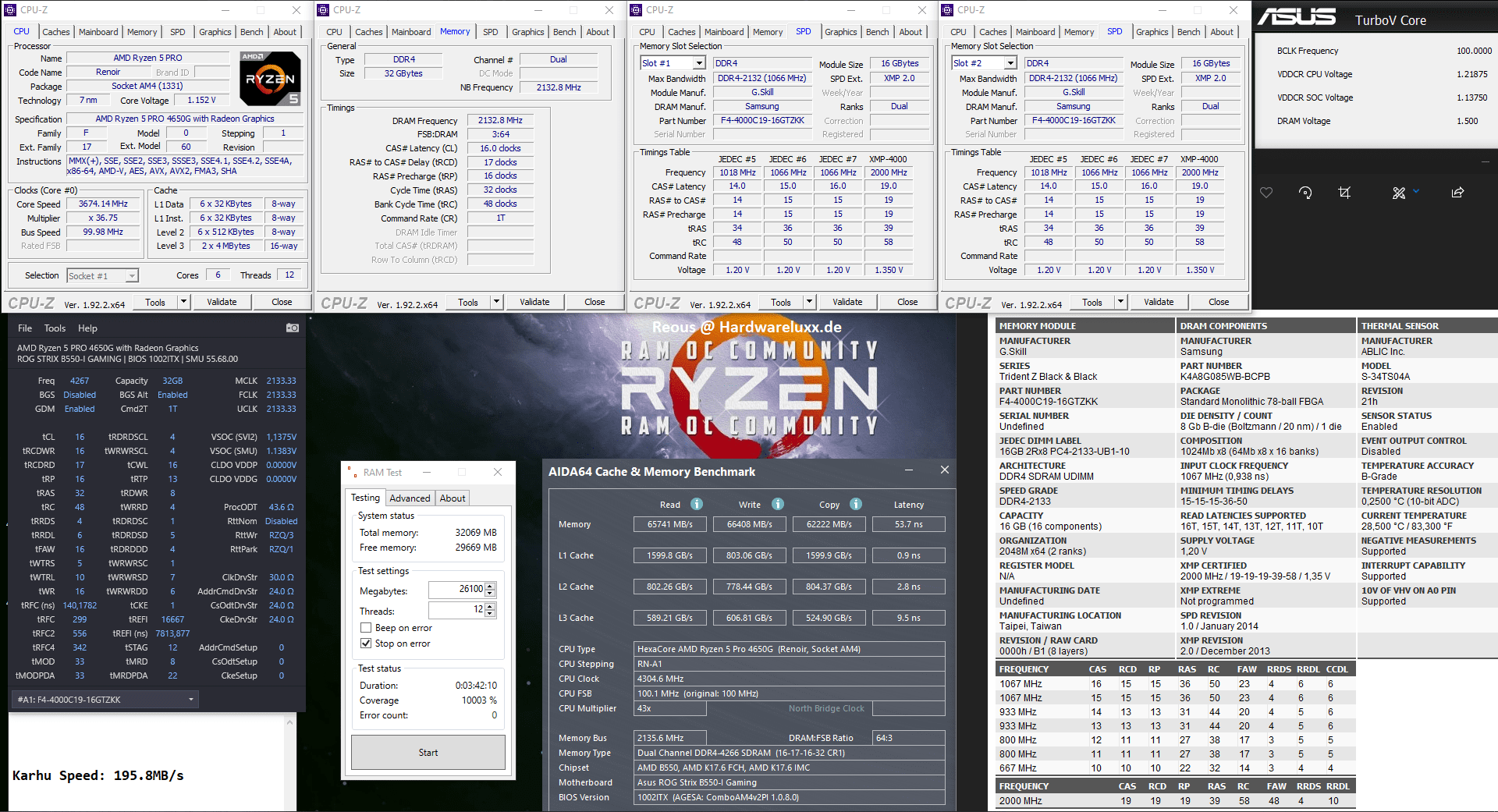Click Validate in CPU-Z Slot #1 window
This screenshot has height=812, width=1498.
847,302
